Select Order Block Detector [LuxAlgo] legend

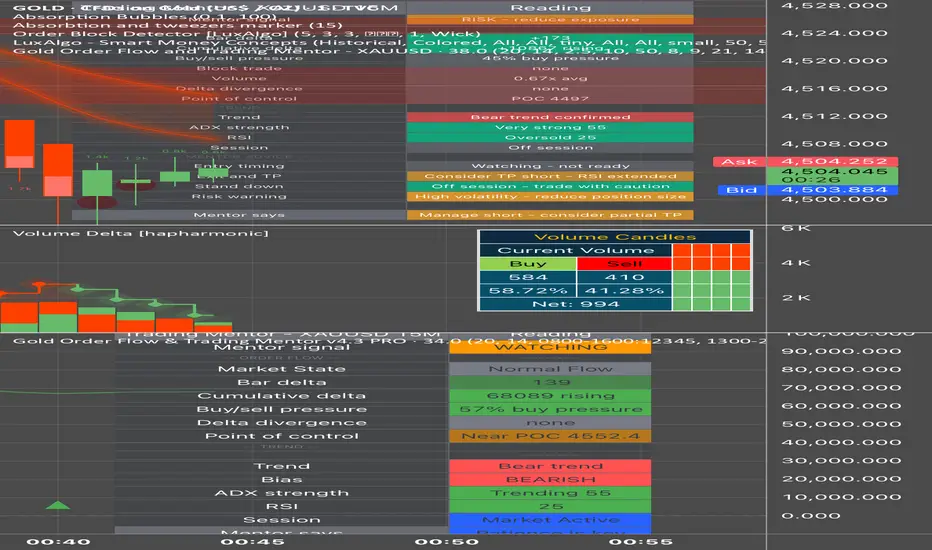pos(246,34)
